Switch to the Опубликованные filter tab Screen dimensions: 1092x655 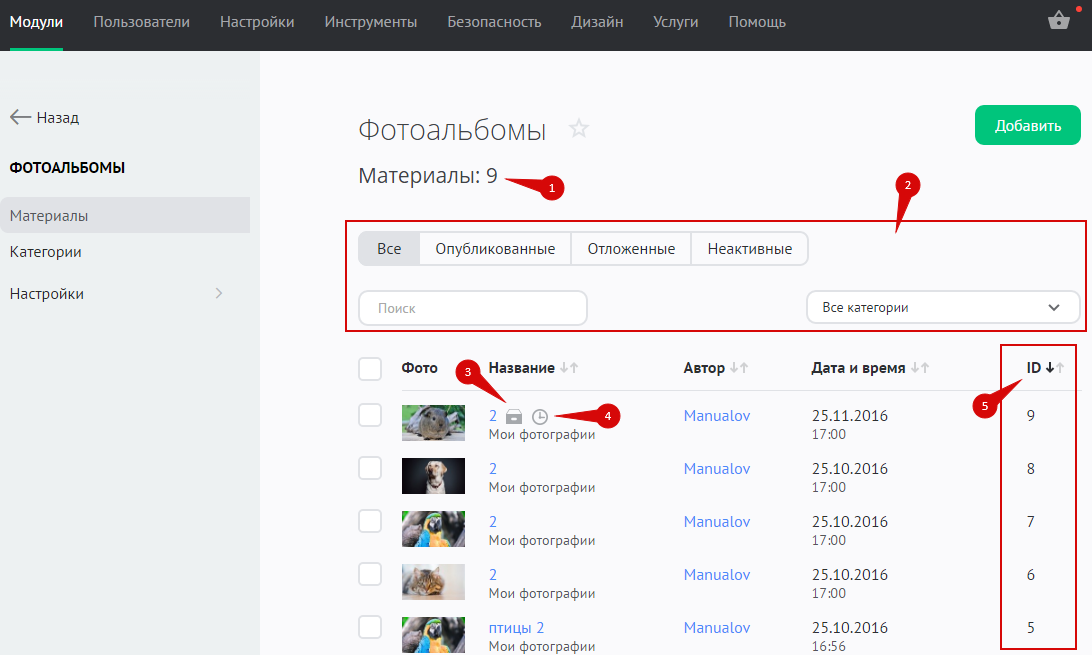(x=495, y=249)
